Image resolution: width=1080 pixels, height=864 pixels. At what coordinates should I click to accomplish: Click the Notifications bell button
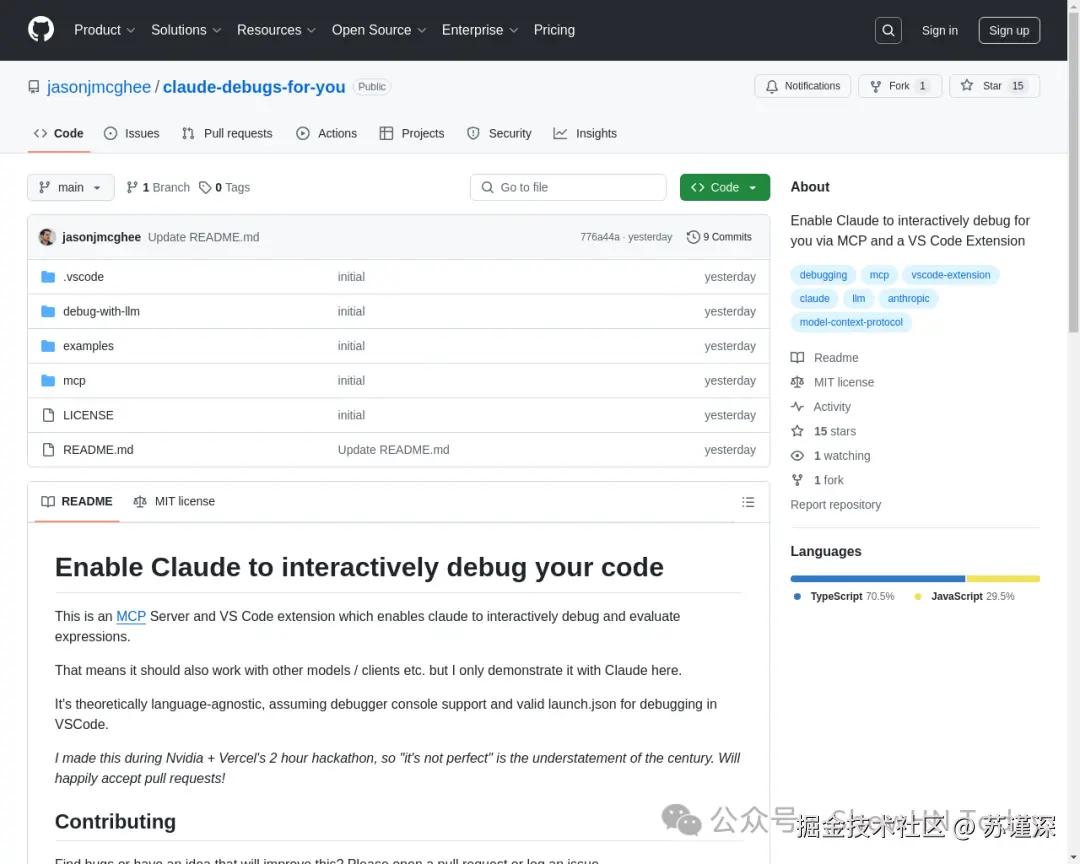pyautogui.click(x=802, y=86)
